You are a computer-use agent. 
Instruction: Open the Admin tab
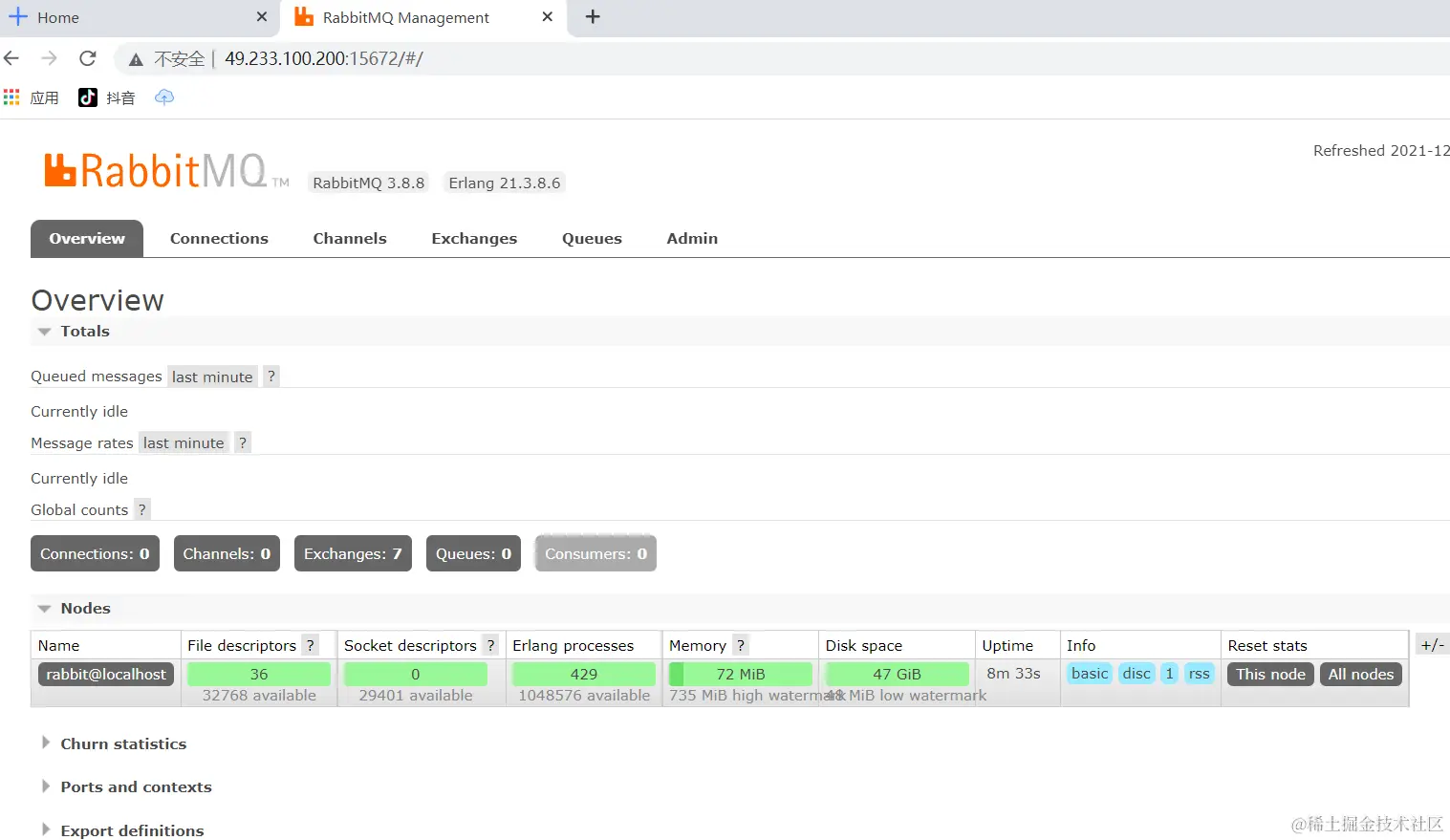[692, 239]
